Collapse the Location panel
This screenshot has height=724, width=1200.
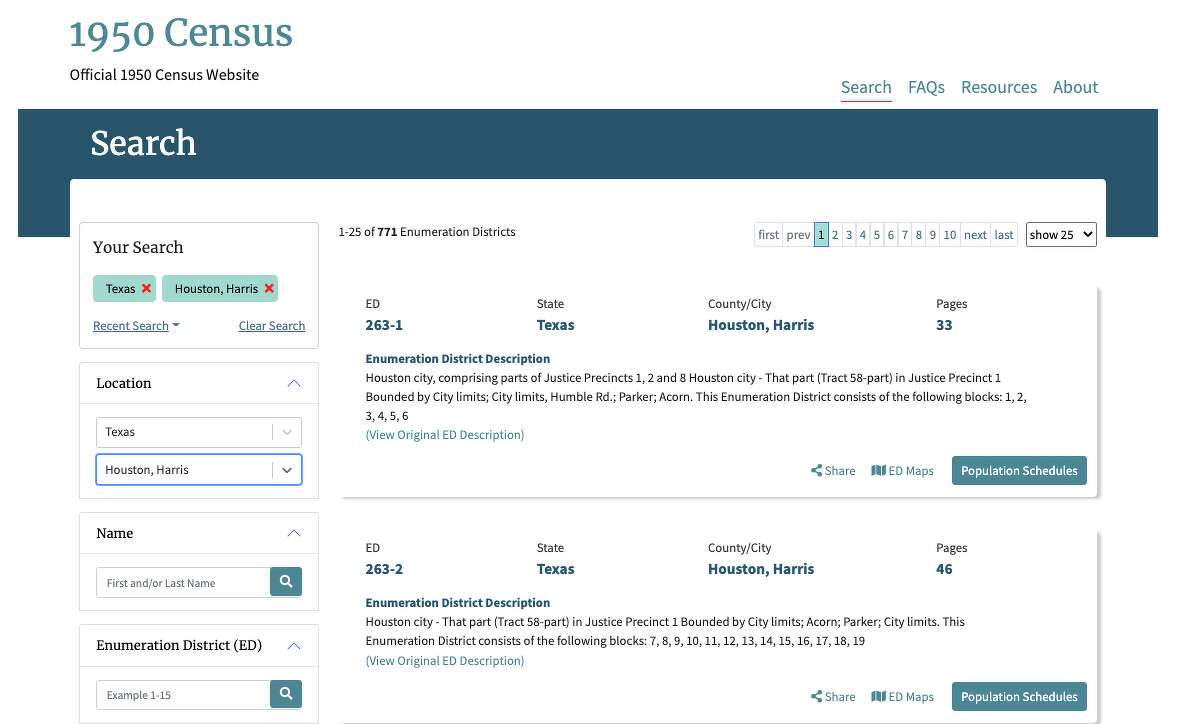point(294,383)
